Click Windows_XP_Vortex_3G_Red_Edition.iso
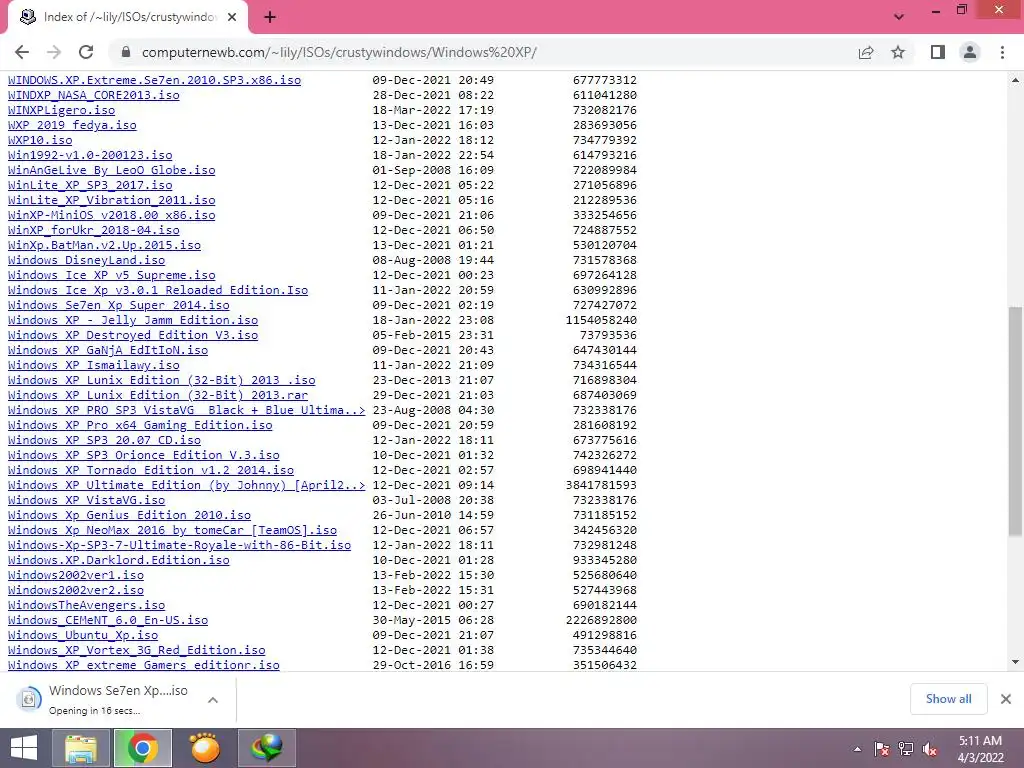Image resolution: width=1024 pixels, height=768 pixels. tap(136, 651)
